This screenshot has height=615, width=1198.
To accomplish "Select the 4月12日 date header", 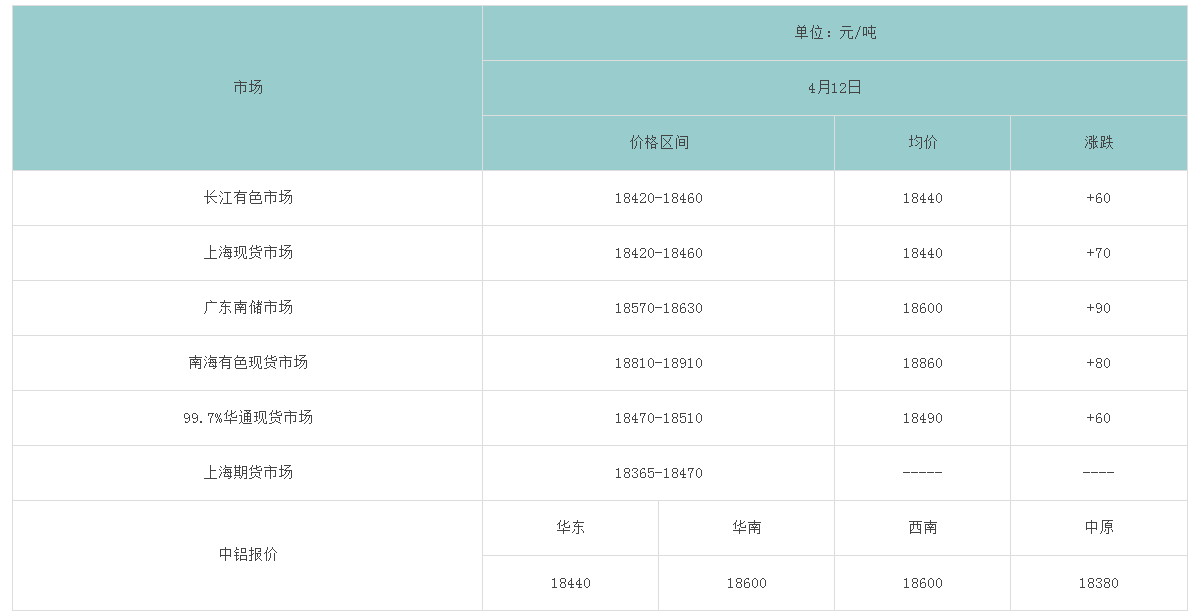I will [x=835, y=88].
